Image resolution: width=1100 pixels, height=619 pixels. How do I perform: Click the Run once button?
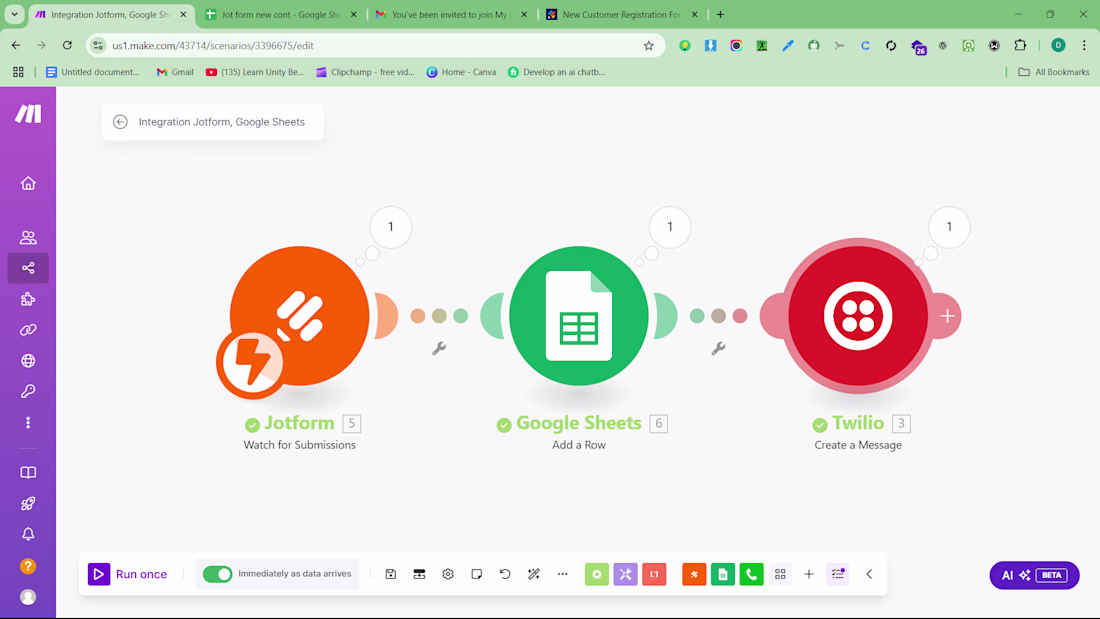(x=128, y=574)
